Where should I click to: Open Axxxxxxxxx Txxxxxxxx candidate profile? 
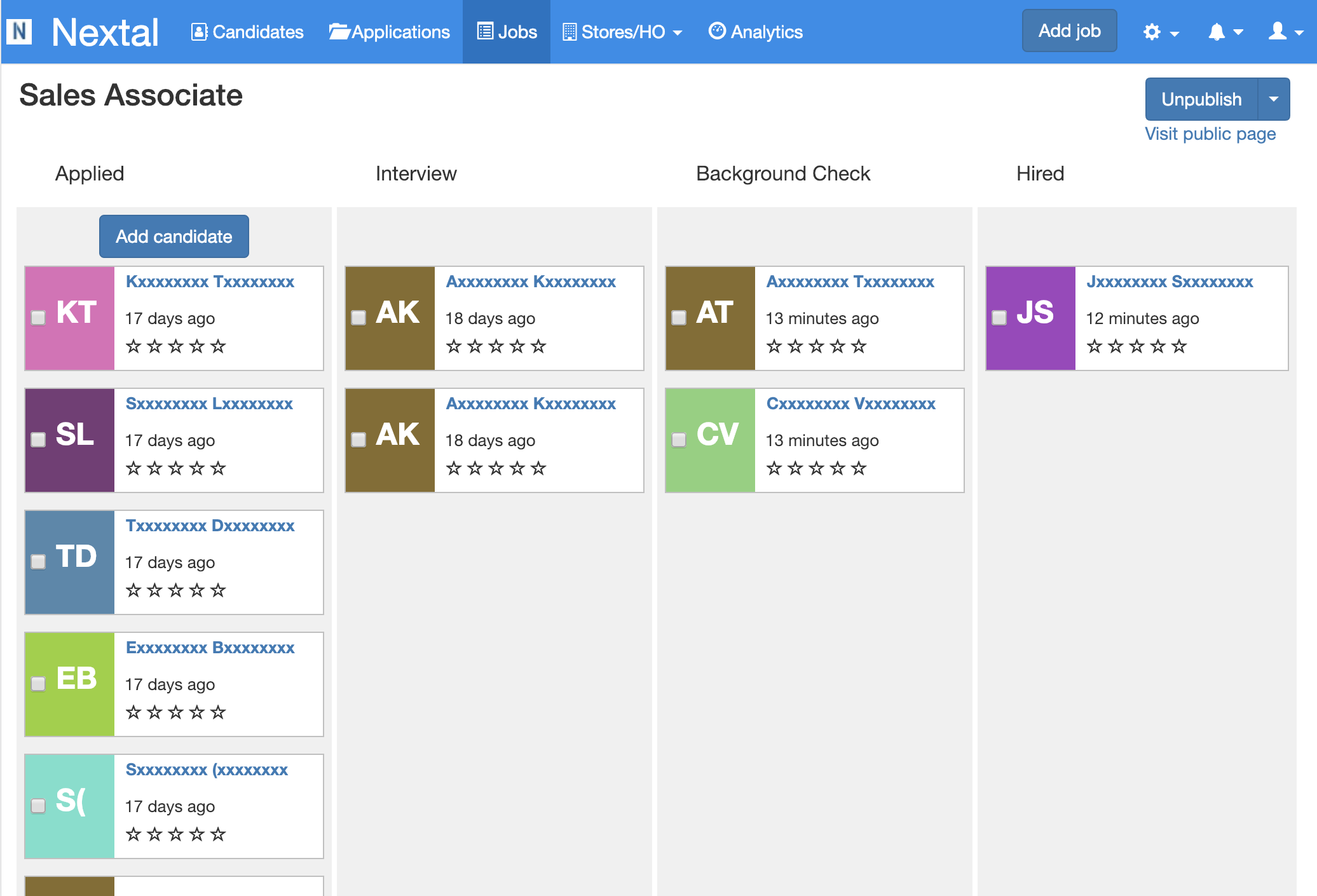coord(850,282)
